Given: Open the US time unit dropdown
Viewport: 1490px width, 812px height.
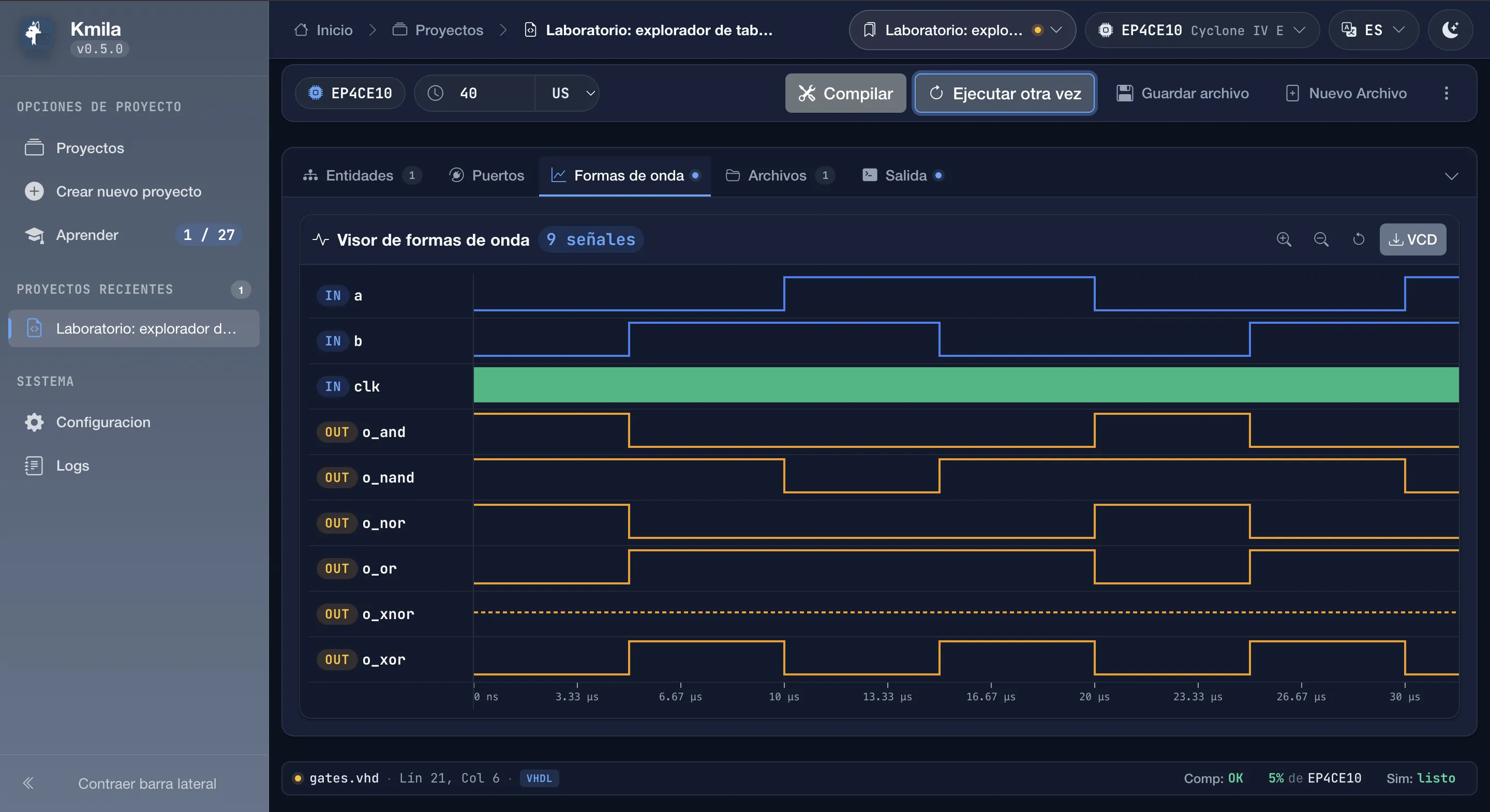Looking at the screenshot, I should (x=567, y=93).
